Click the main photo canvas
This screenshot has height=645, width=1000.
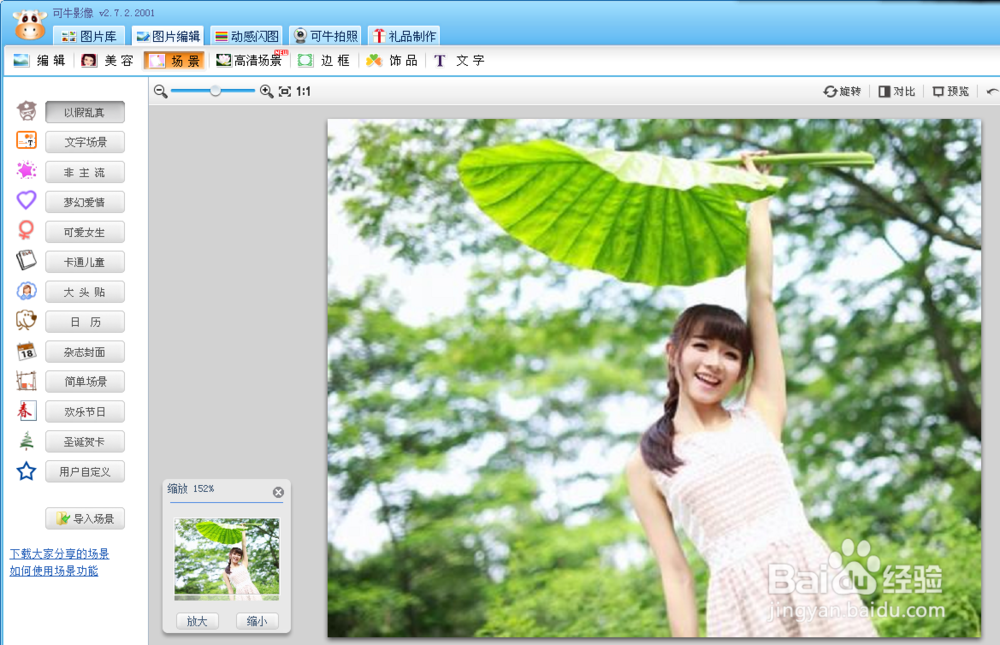[x=654, y=378]
